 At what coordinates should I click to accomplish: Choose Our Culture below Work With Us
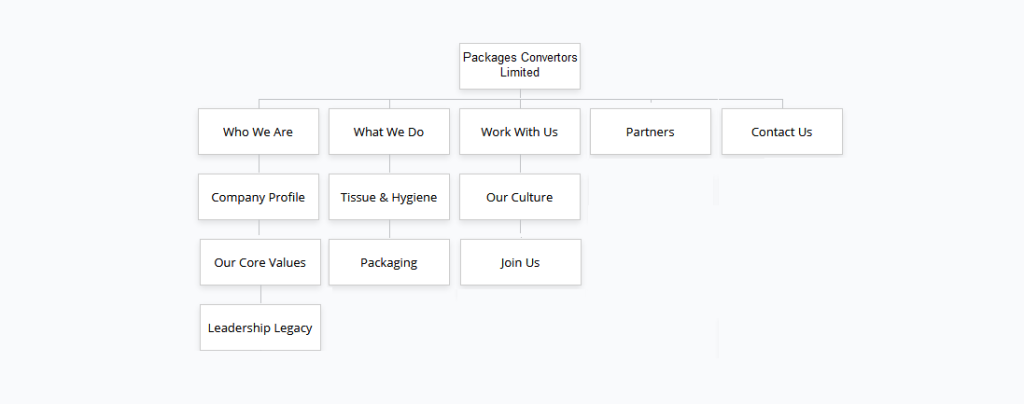pos(520,197)
